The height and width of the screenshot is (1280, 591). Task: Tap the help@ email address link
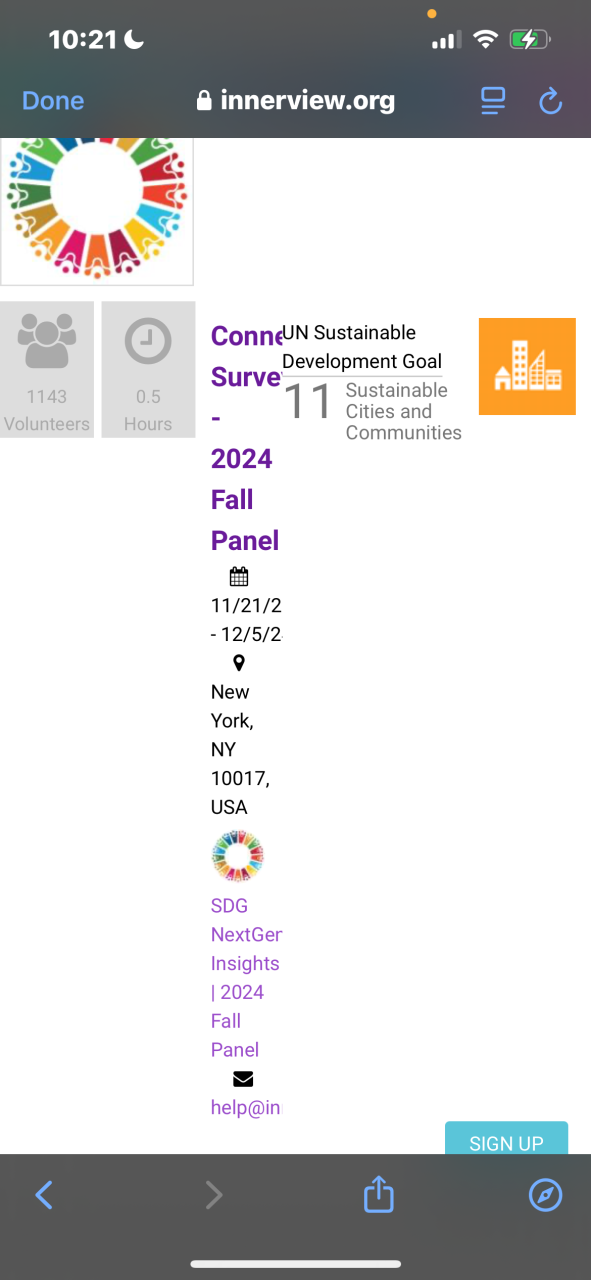[x=246, y=1107]
